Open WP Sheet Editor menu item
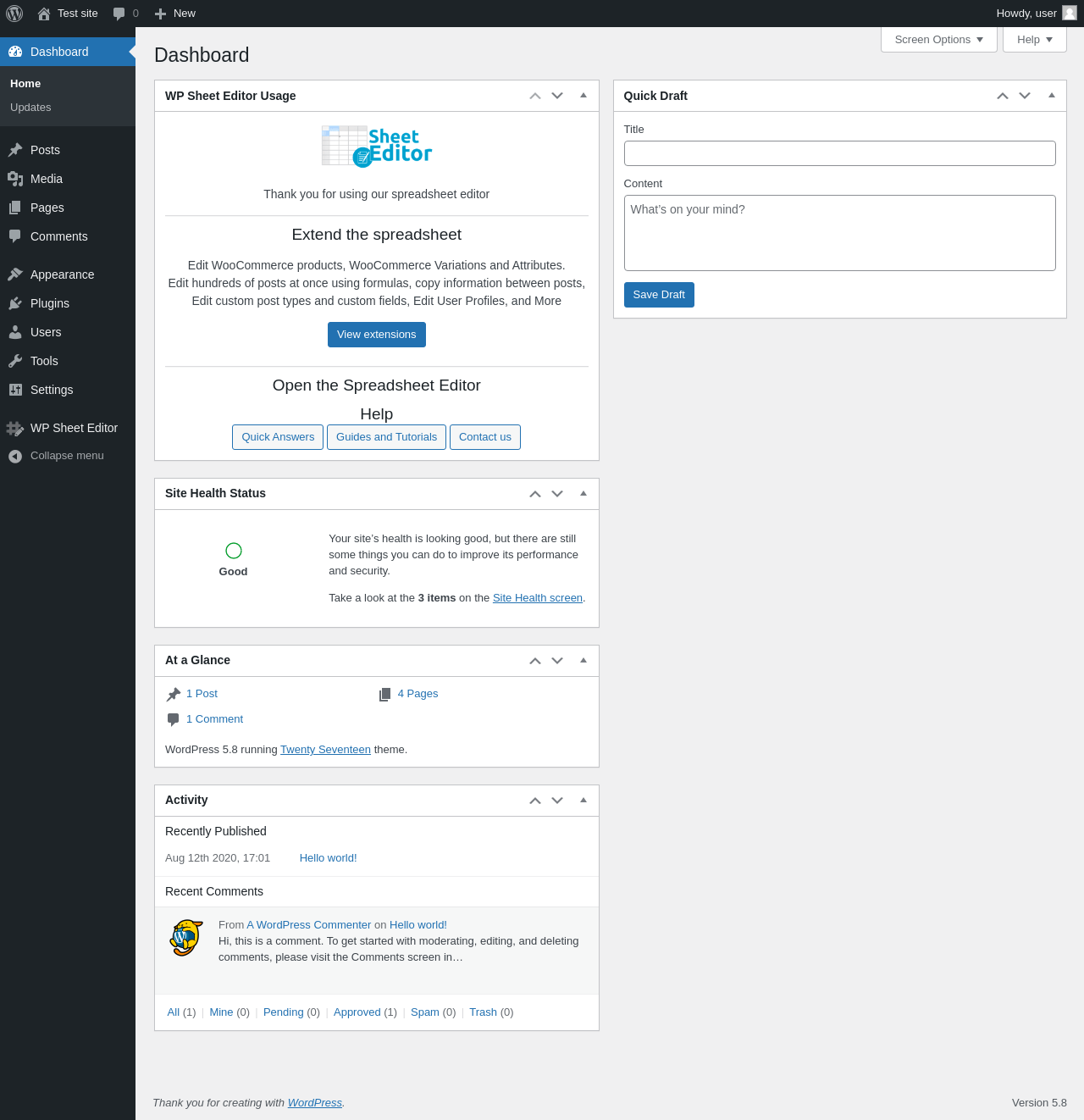1084x1120 pixels. click(x=68, y=428)
